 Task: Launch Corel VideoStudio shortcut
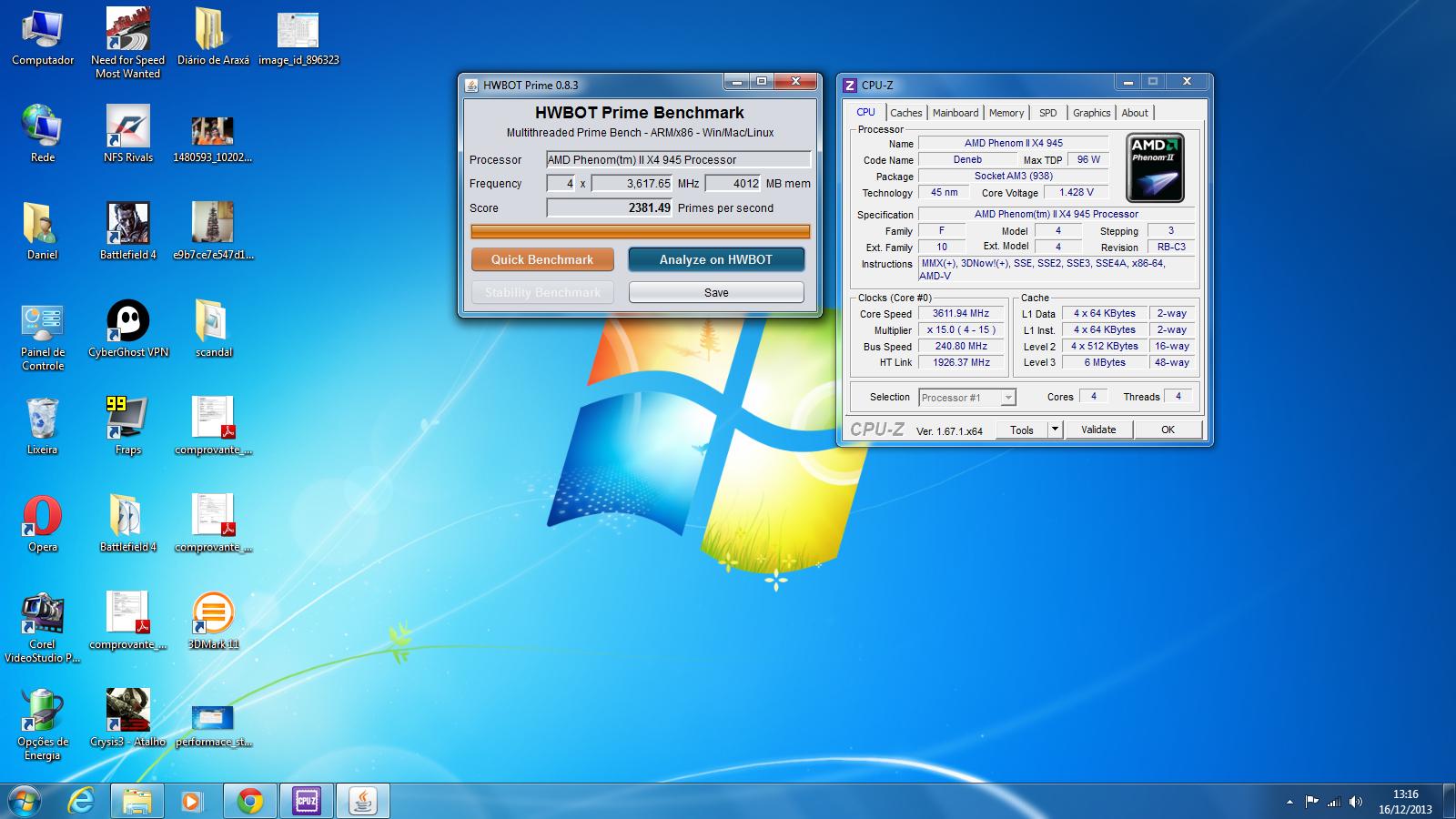click(x=42, y=628)
